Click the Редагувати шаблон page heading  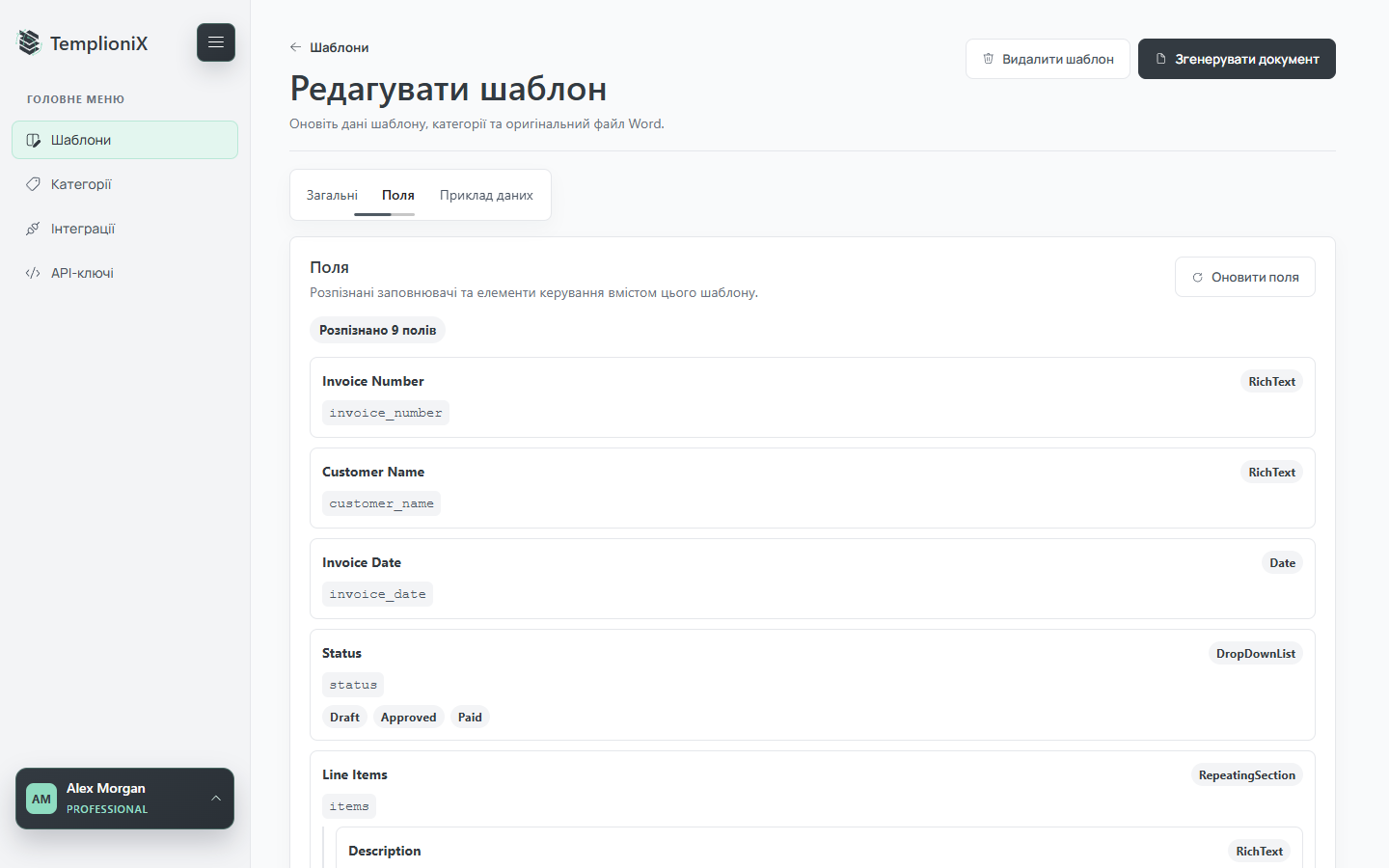(449, 89)
